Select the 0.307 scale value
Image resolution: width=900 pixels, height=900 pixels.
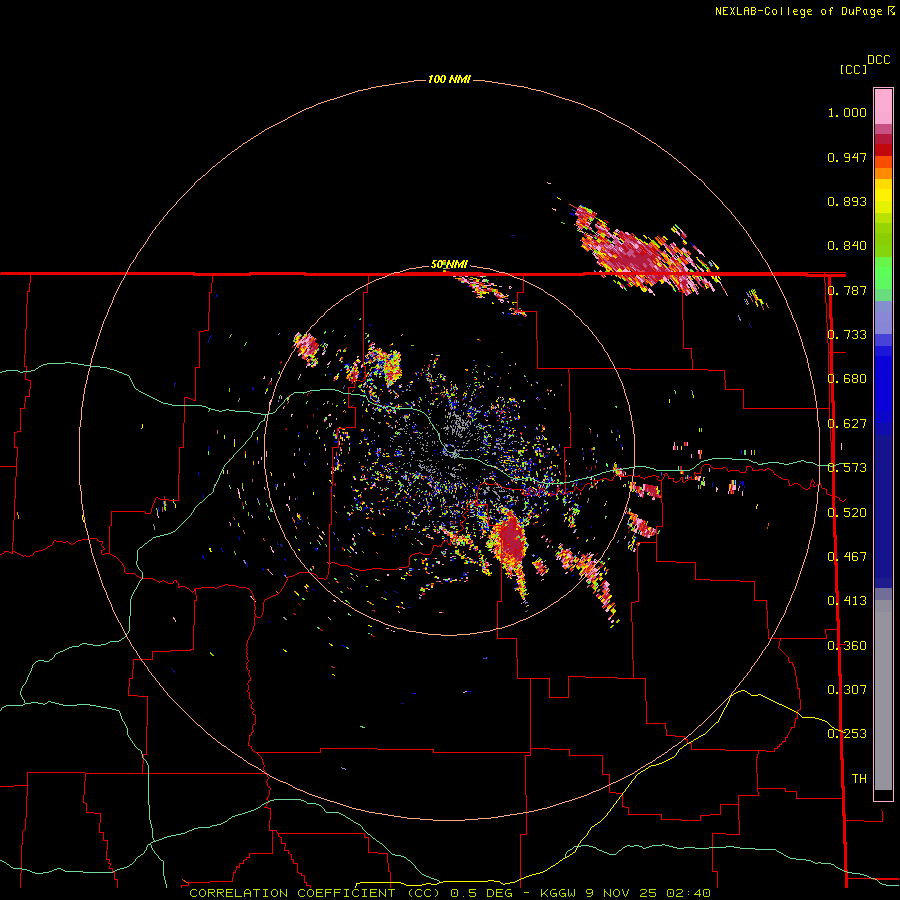[847, 690]
